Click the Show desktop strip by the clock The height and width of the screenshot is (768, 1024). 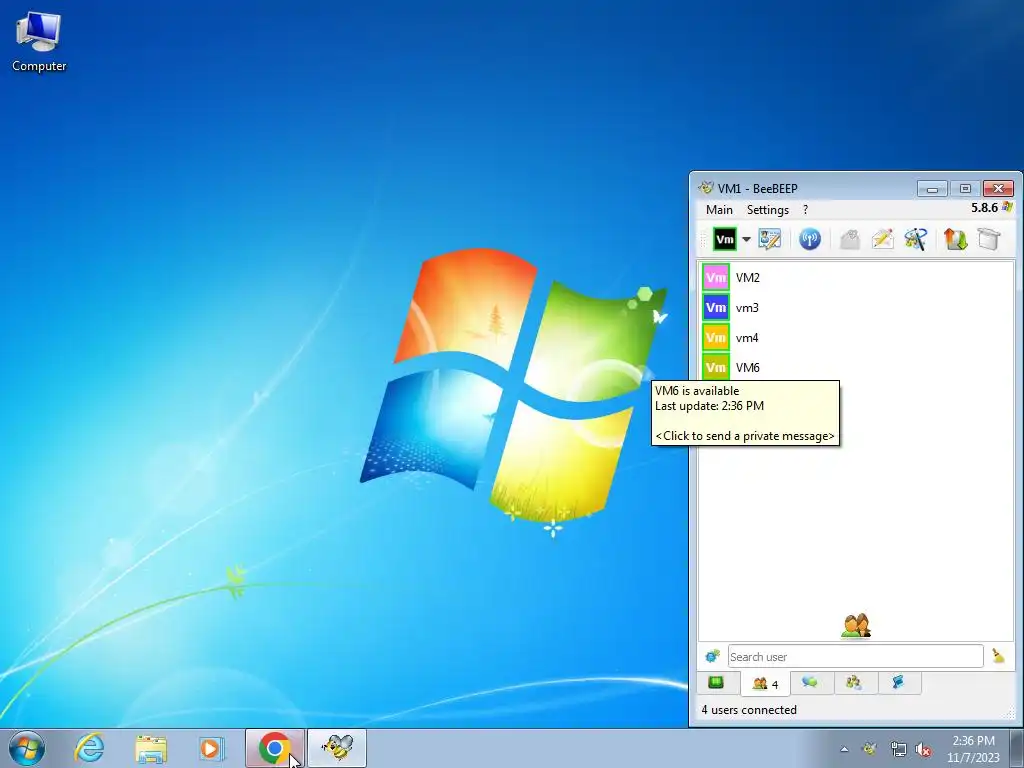click(x=1017, y=748)
